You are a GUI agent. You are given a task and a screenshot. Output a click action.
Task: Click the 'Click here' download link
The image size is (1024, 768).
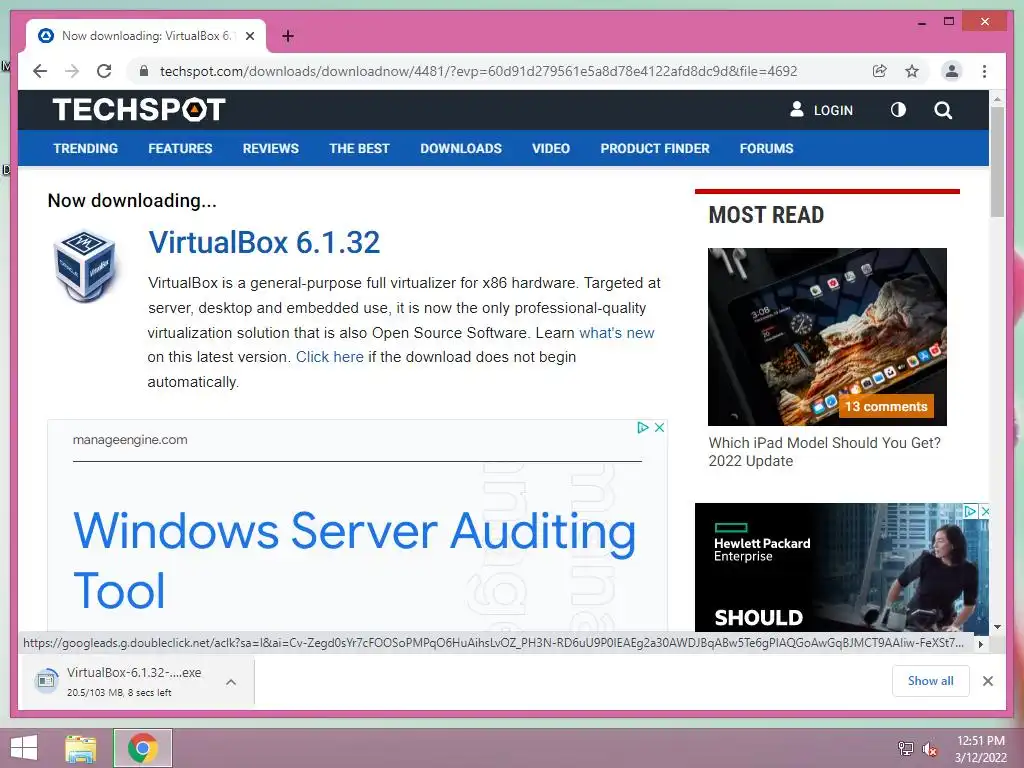click(x=330, y=357)
